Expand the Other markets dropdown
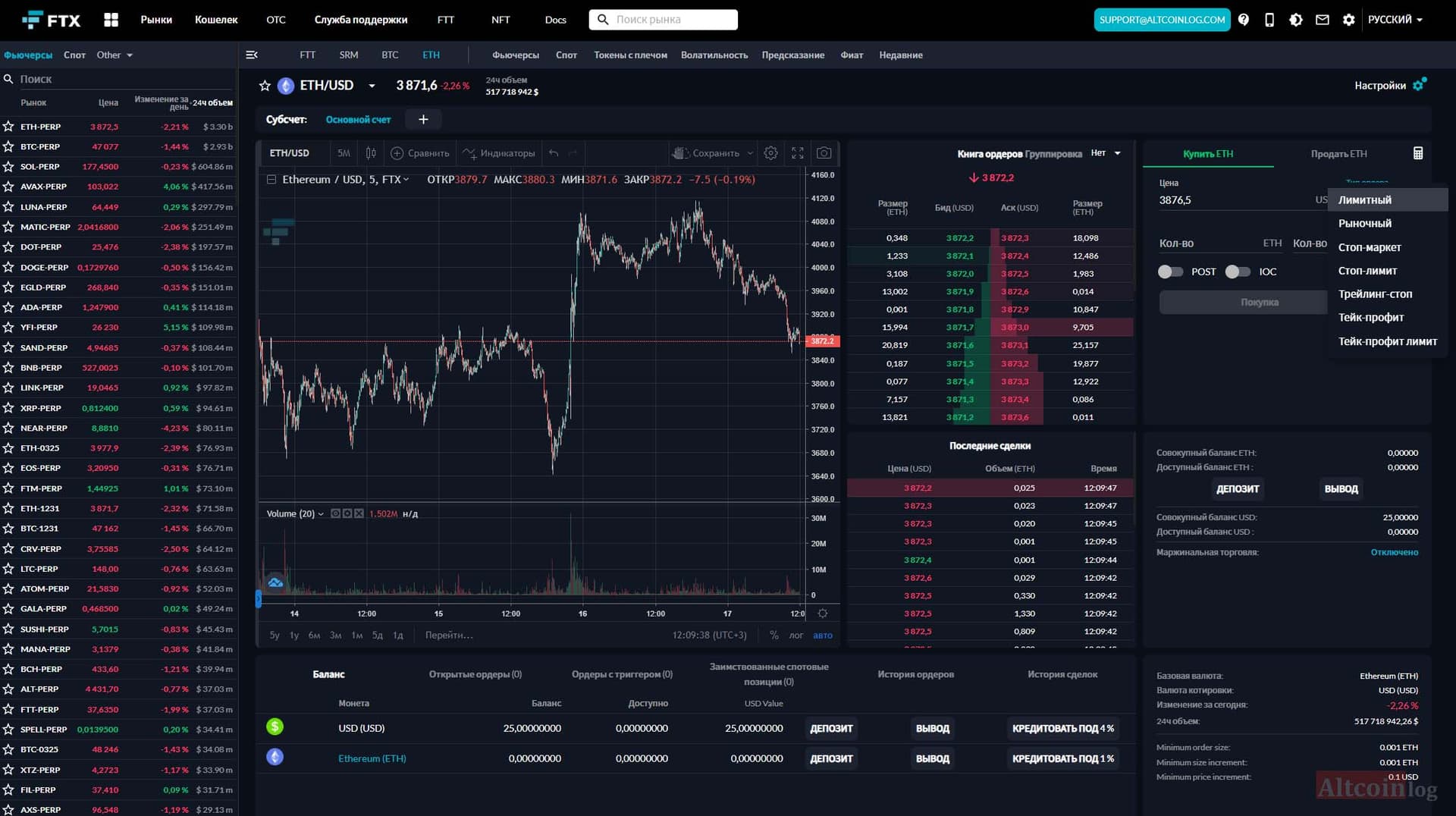Image resolution: width=1456 pixels, height=816 pixels. tap(115, 55)
